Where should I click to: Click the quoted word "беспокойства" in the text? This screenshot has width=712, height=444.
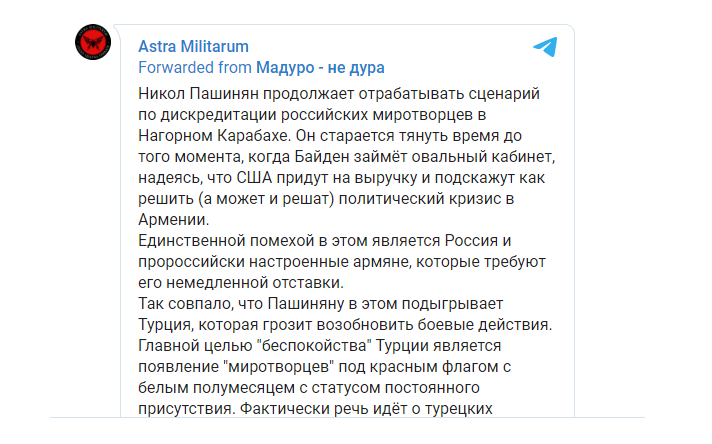pos(314,345)
